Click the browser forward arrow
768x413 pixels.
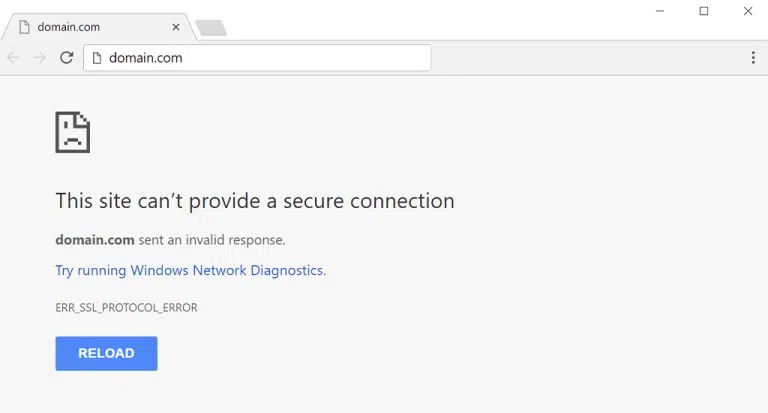pos(40,58)
